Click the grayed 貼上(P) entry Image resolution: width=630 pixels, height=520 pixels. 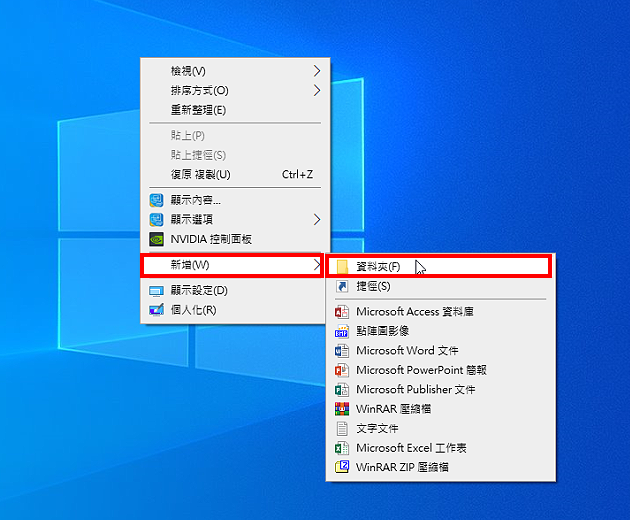coord(235,135)
